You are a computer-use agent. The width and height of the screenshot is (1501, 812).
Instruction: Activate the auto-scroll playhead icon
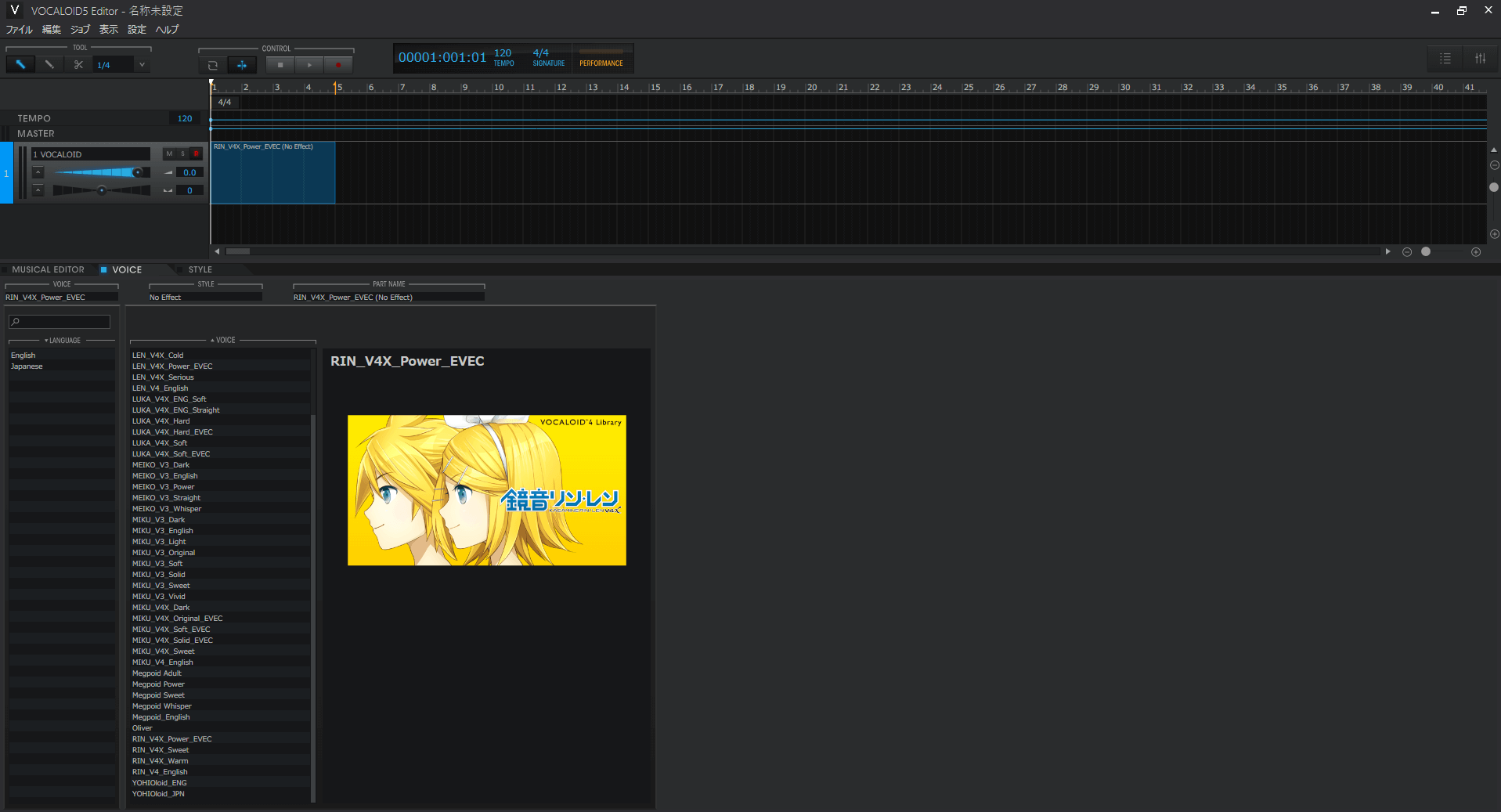click(x=242, y=65)
